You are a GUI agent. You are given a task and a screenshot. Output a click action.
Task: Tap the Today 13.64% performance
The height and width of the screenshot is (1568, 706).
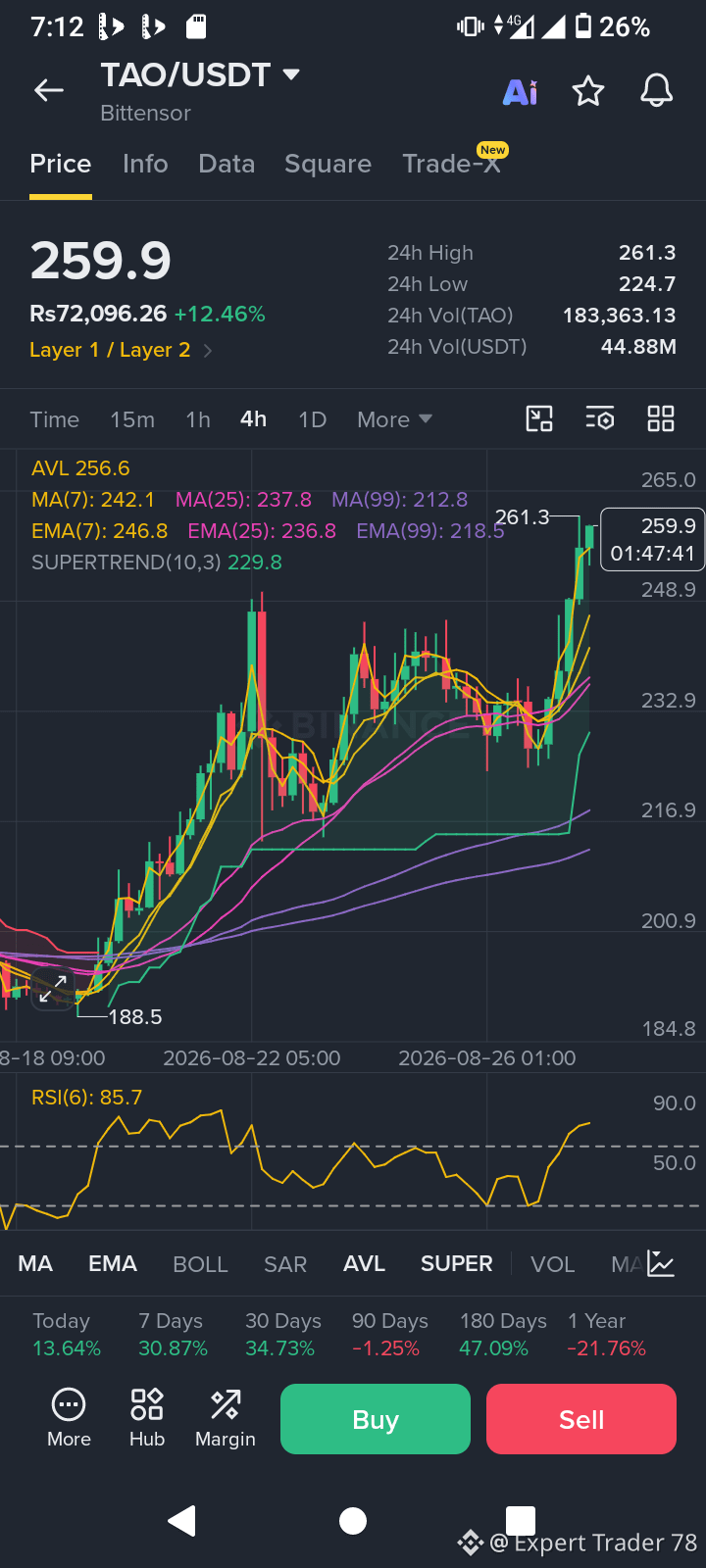(67, 1335)
